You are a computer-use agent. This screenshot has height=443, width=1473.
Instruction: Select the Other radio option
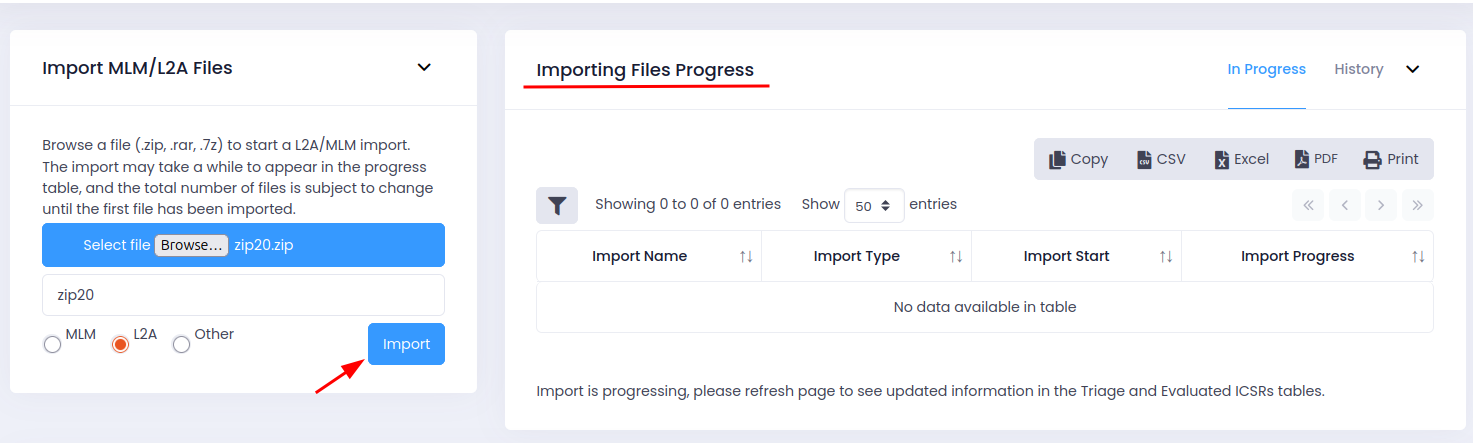click(x=181, y=344)
